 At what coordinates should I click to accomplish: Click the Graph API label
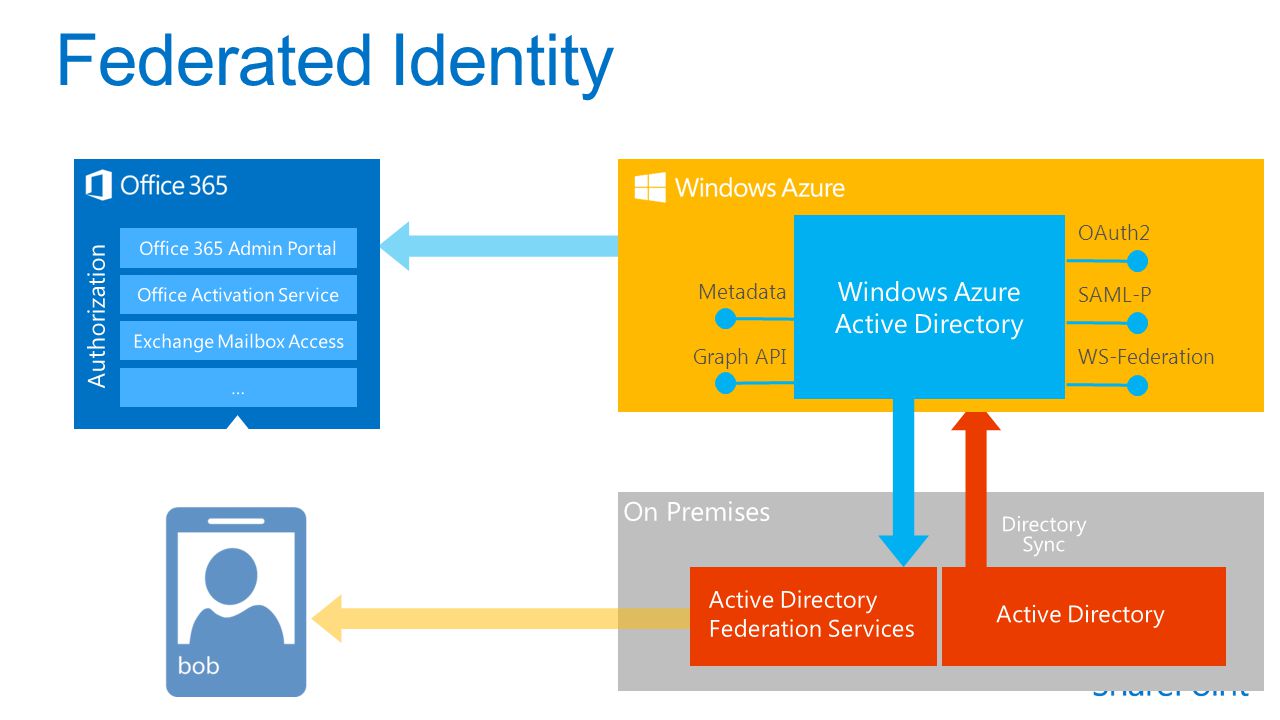[x=740, y=356]
